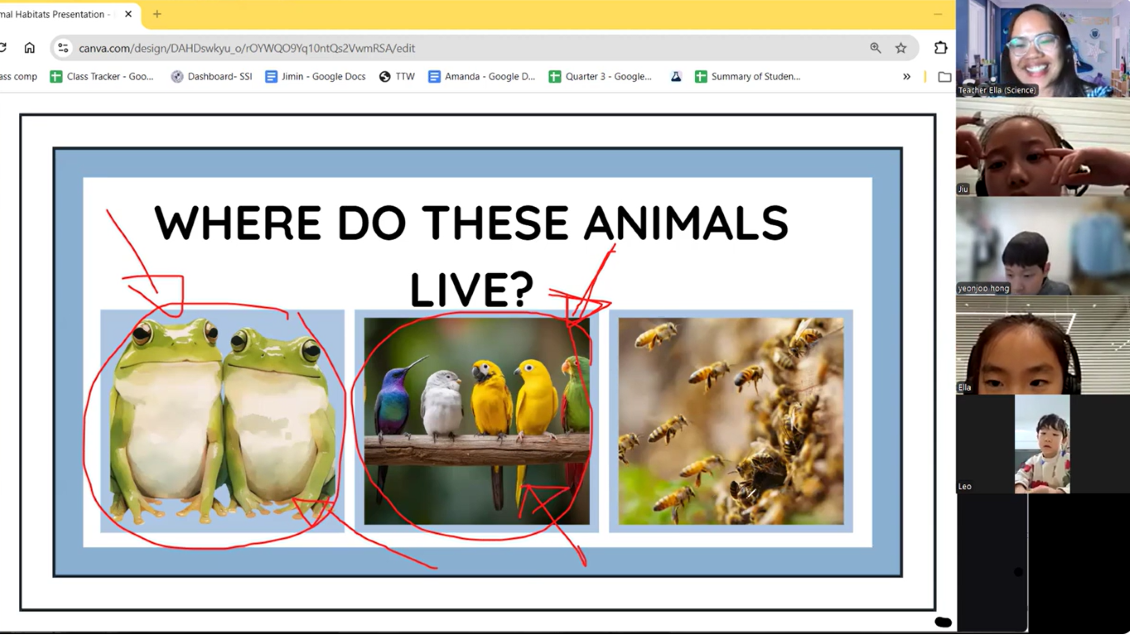
Task: Select Teacher Ella's video tile
Action: [1042, 49]
